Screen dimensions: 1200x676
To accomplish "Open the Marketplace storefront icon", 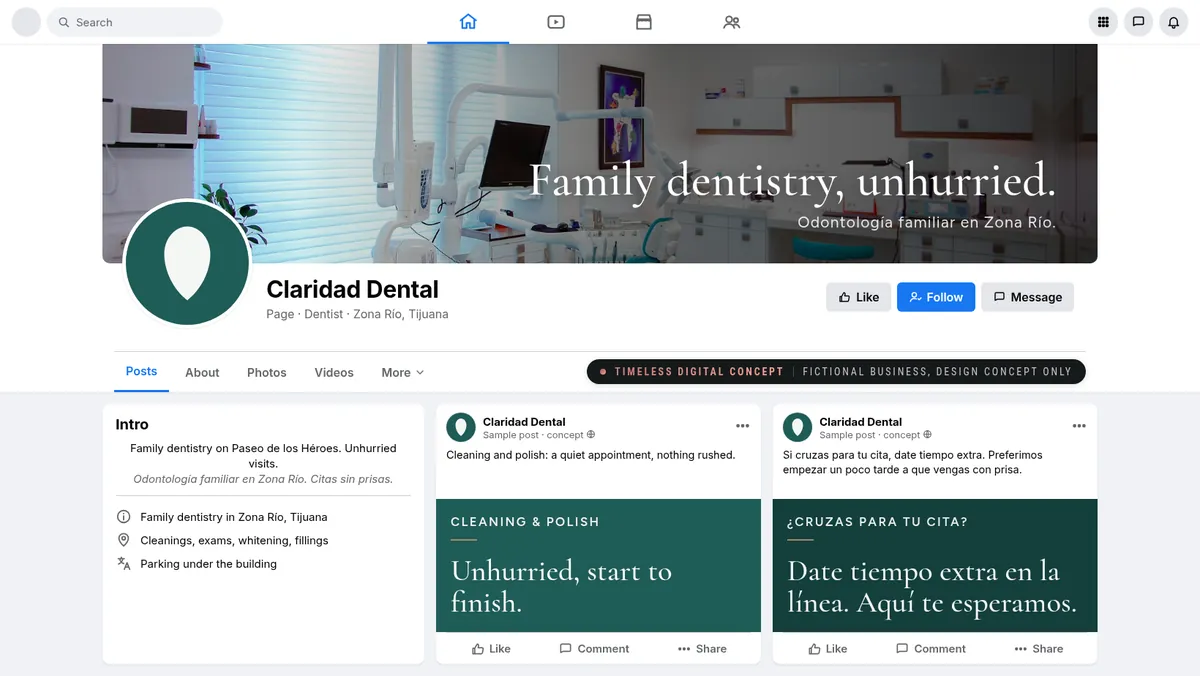I will (644, 22).
